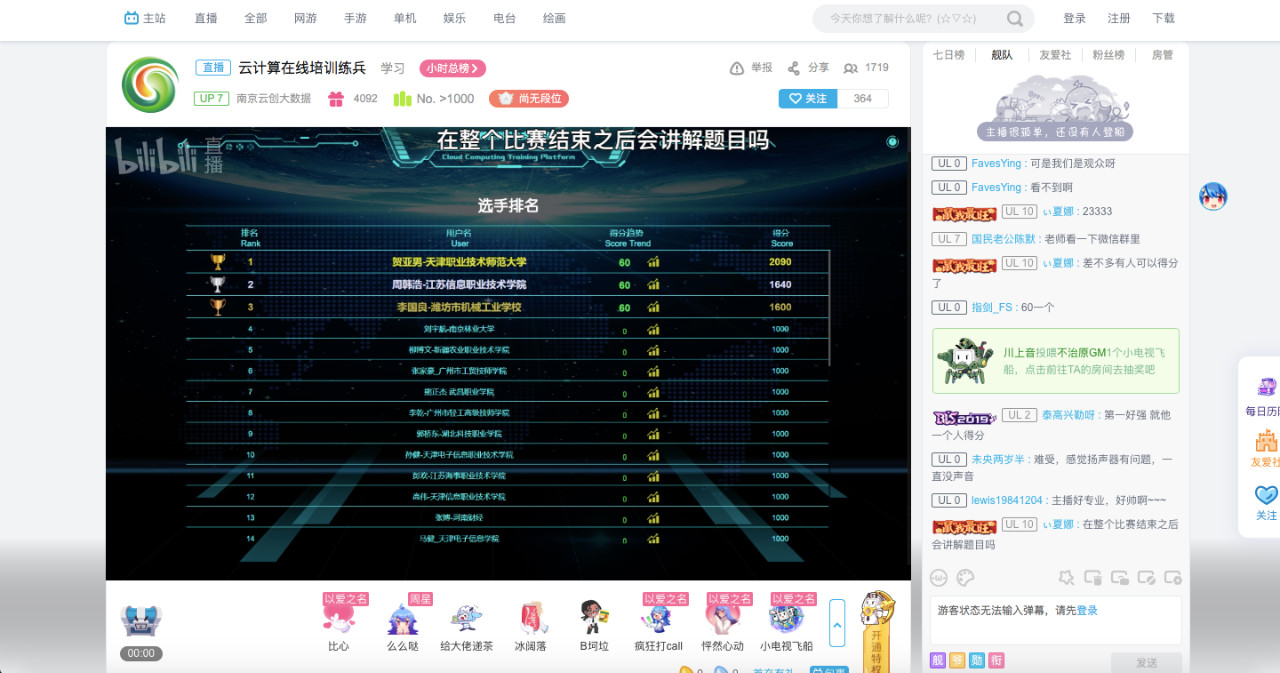Click the search magnifier icon

[x=1014, y=19]
